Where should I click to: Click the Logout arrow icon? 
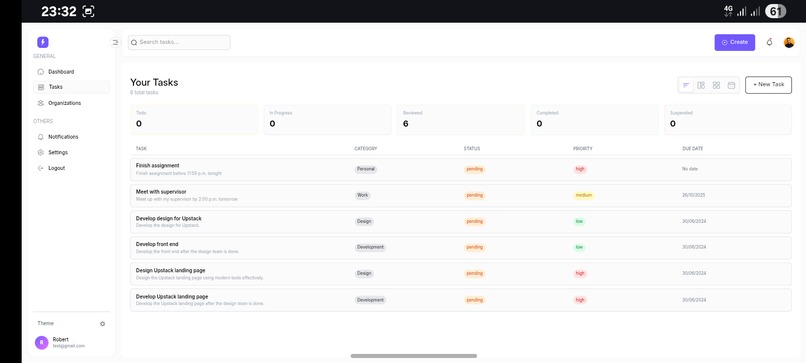(x=41, y=168)
